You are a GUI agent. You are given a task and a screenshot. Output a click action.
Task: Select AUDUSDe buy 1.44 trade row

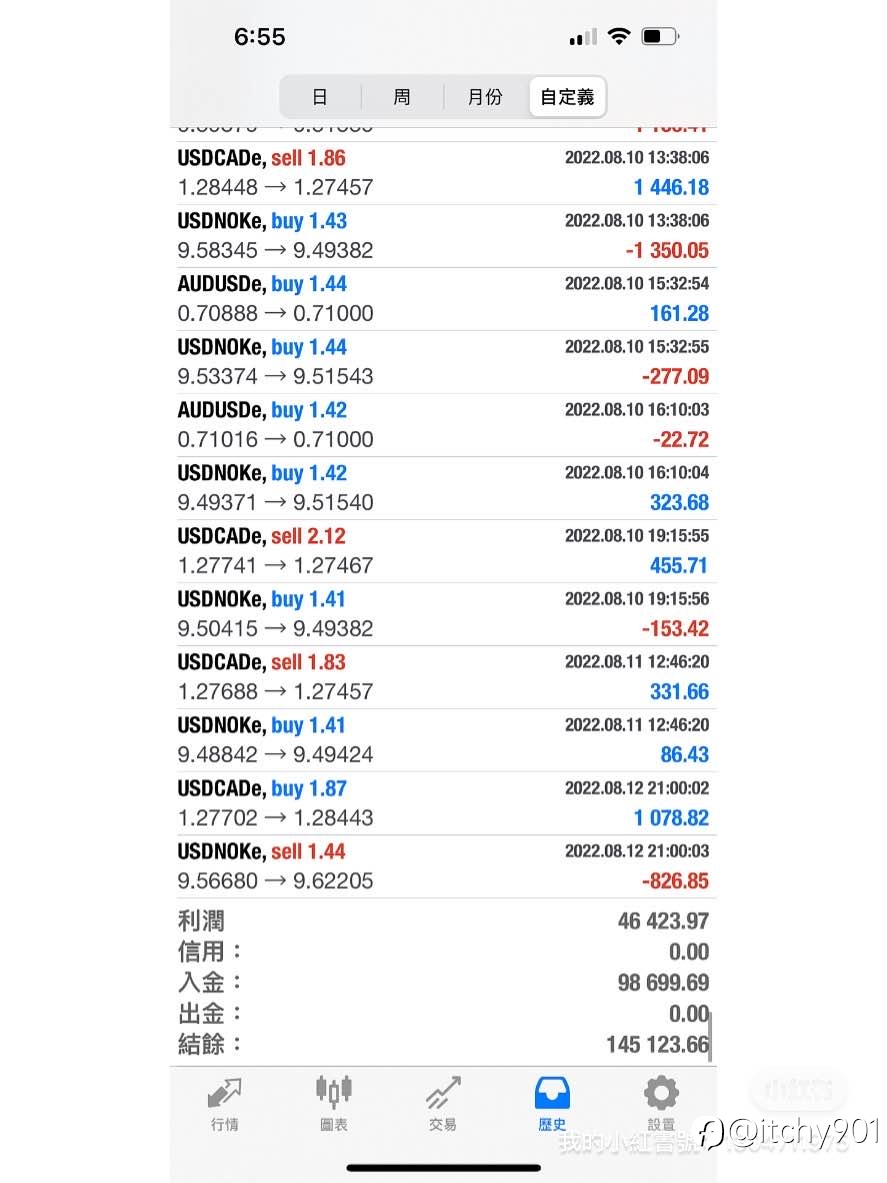click(x=444, y=299)
